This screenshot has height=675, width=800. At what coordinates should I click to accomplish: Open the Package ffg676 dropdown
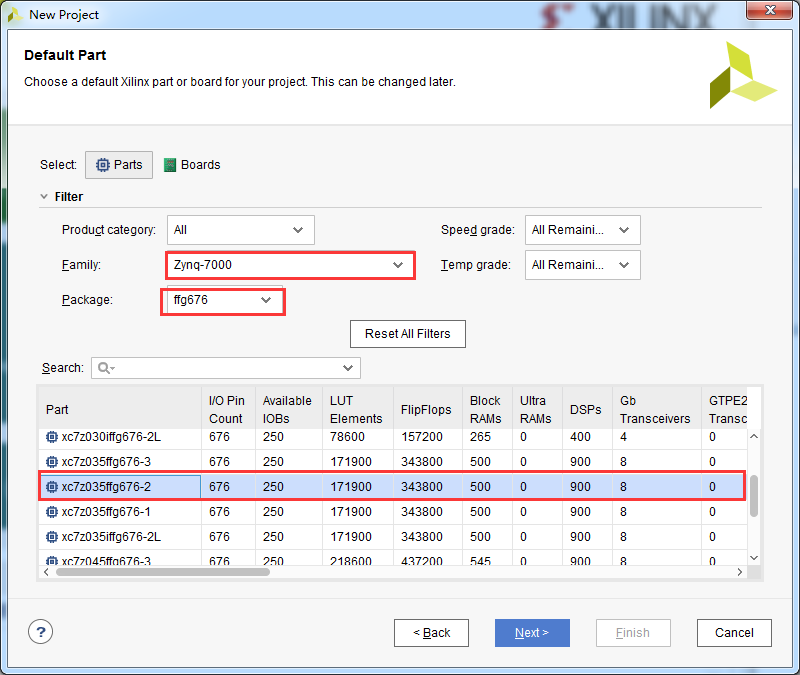pyautogui.click(x=222, y=300)
